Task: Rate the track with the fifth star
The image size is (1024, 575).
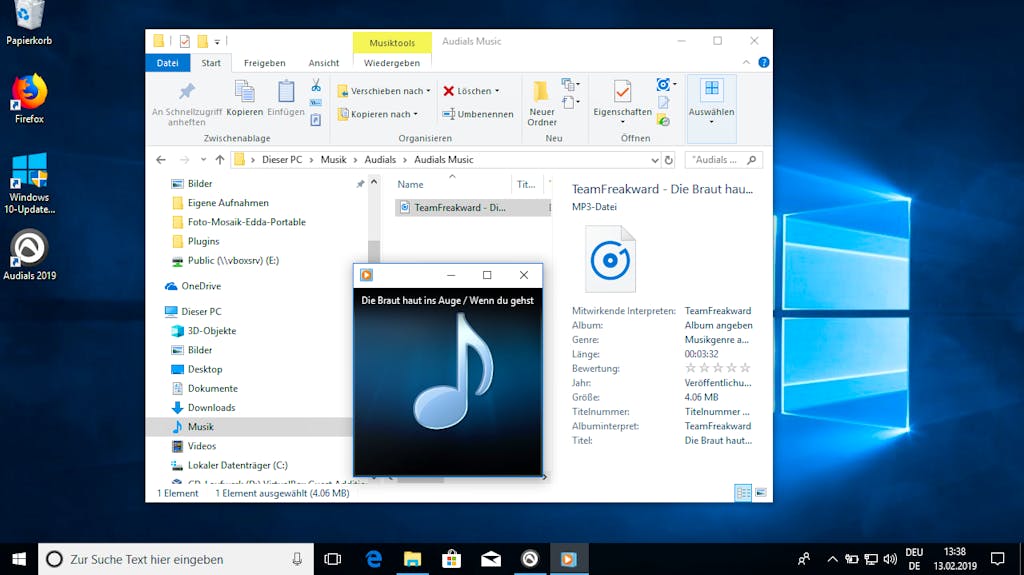Action: tap(745, 368)
